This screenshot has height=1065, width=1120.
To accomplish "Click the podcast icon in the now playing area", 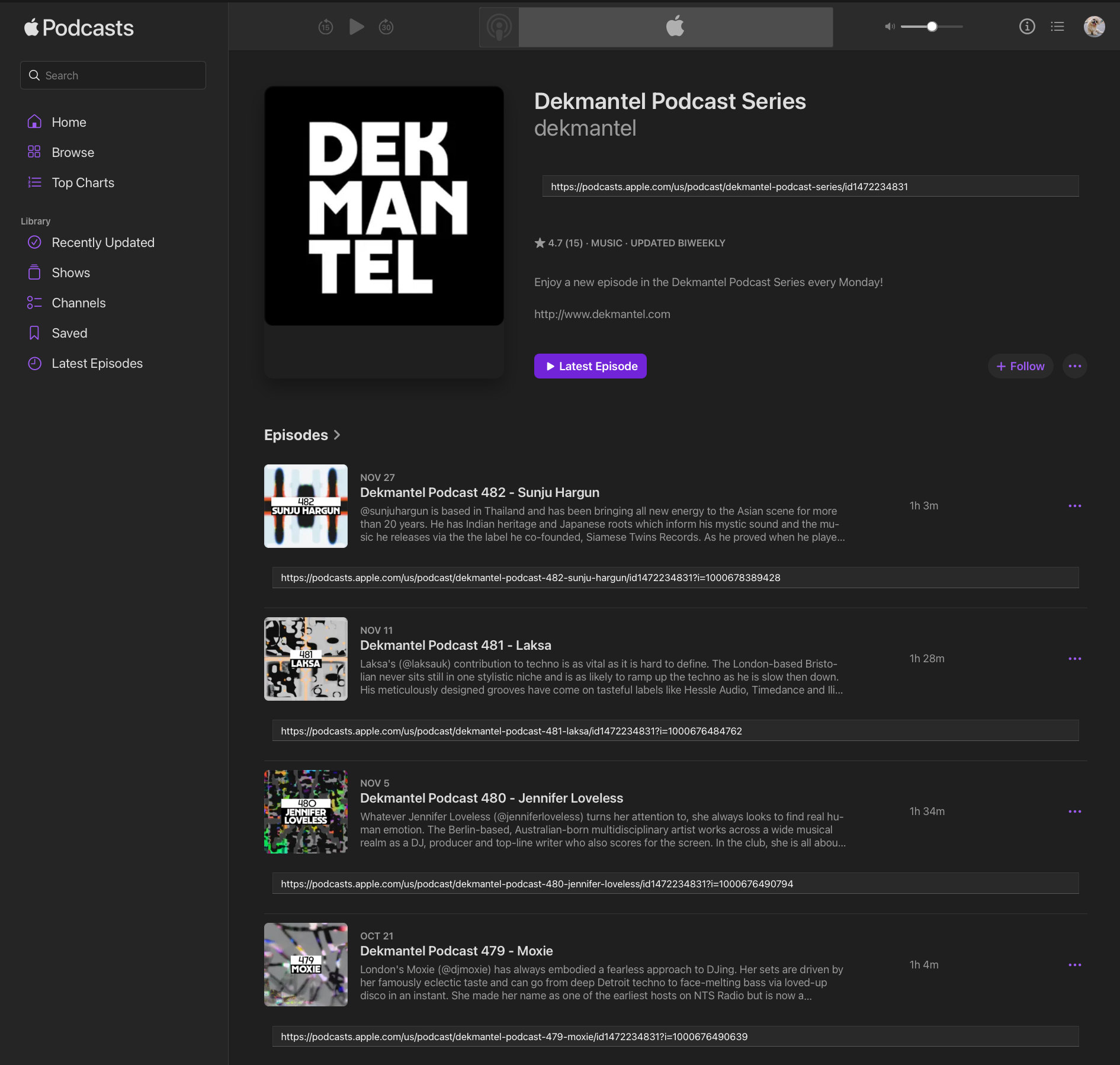I will point(499,27).
